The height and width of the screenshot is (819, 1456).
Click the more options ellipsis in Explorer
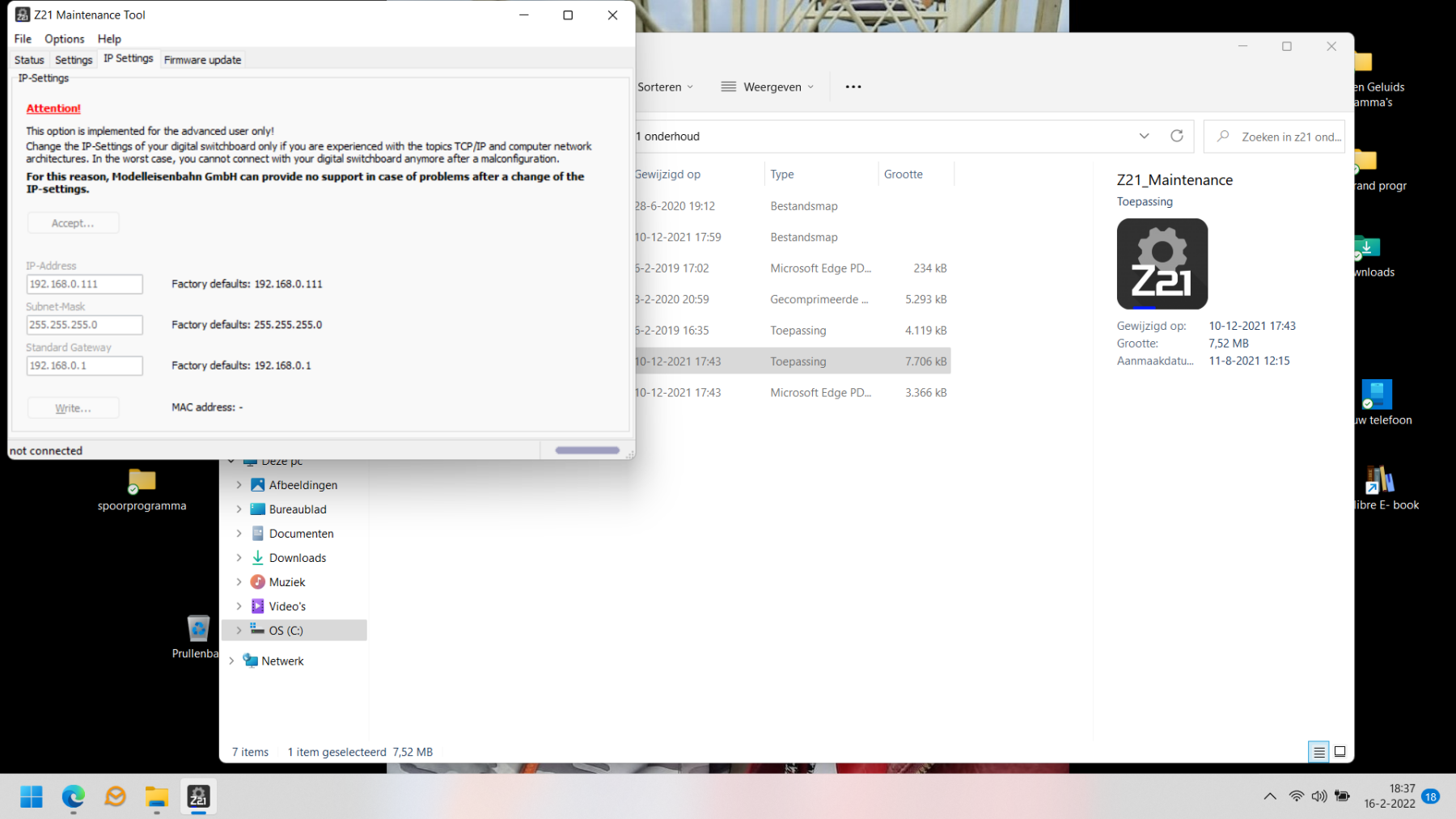pos(853,87)
